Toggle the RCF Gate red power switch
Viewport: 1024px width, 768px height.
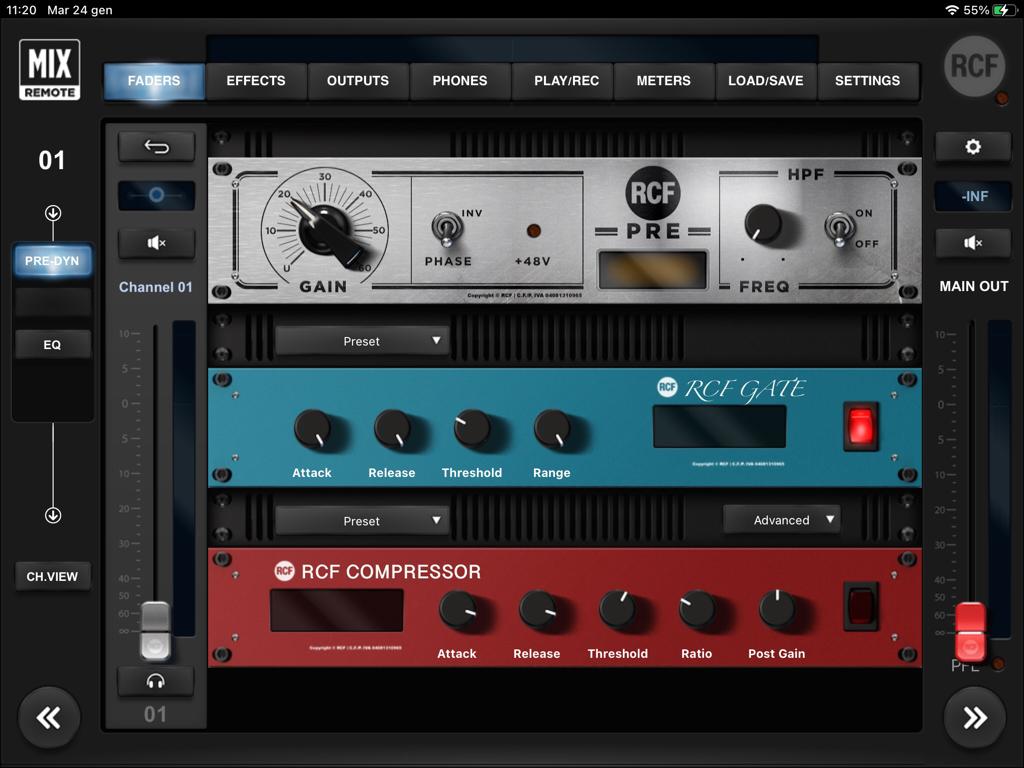pos(861,426)
